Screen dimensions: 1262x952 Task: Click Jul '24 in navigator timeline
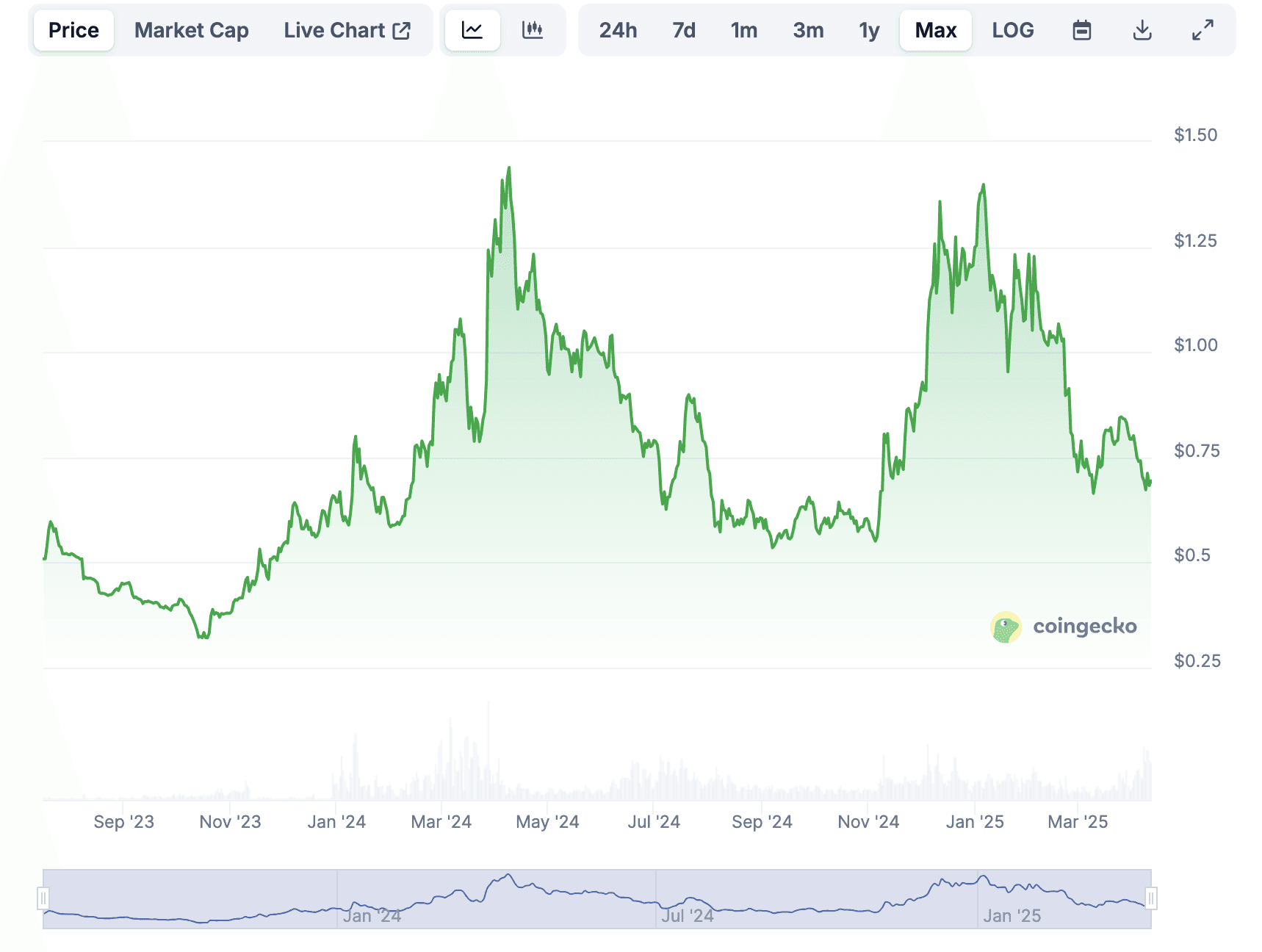click(687, 915)
